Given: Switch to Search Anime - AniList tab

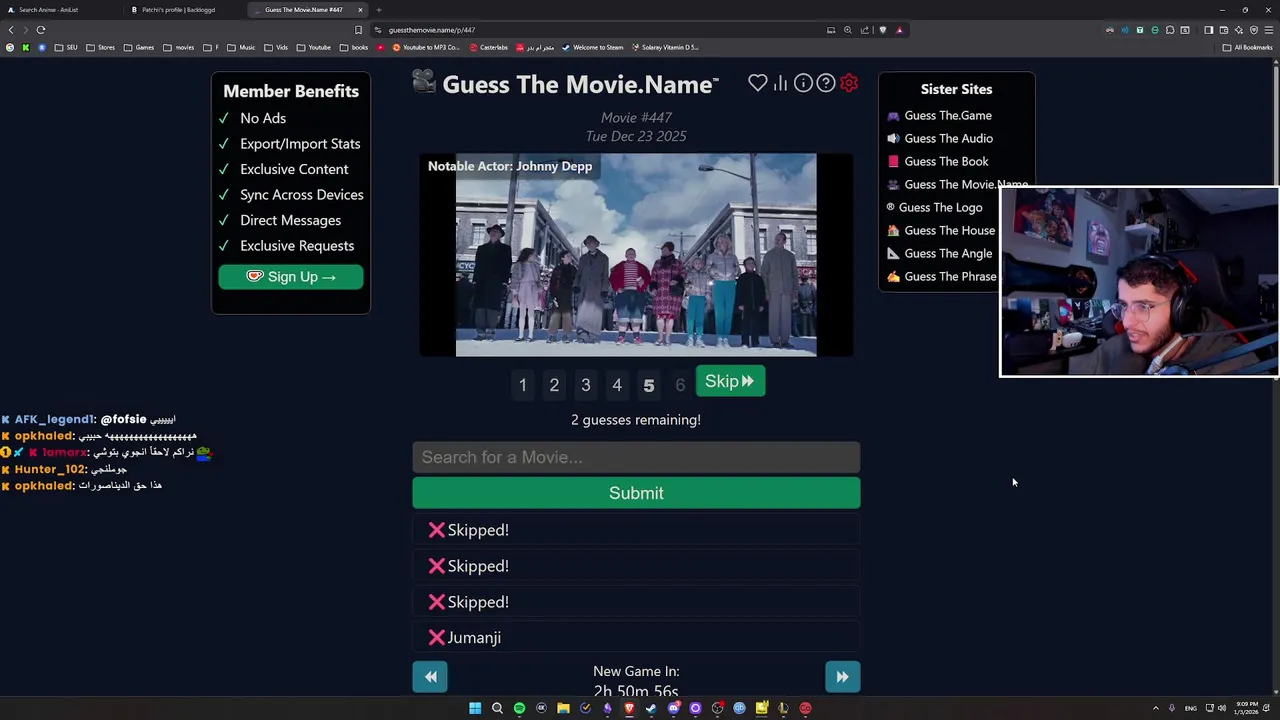Looking at the screenshot, I should point(60,10).
